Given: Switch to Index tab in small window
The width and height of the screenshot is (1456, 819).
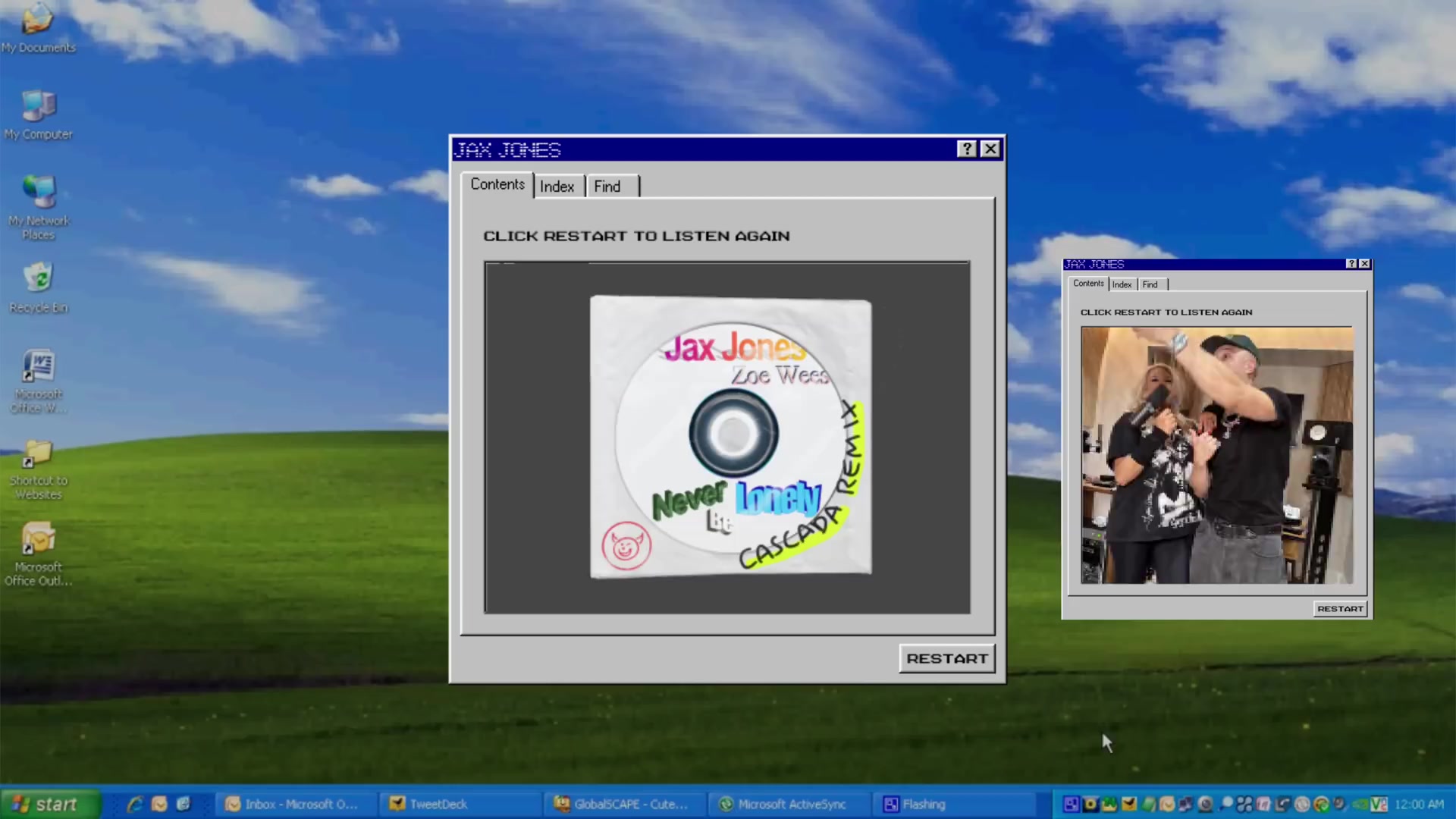Looking at the screenshot, I should tap(1122, 284).
